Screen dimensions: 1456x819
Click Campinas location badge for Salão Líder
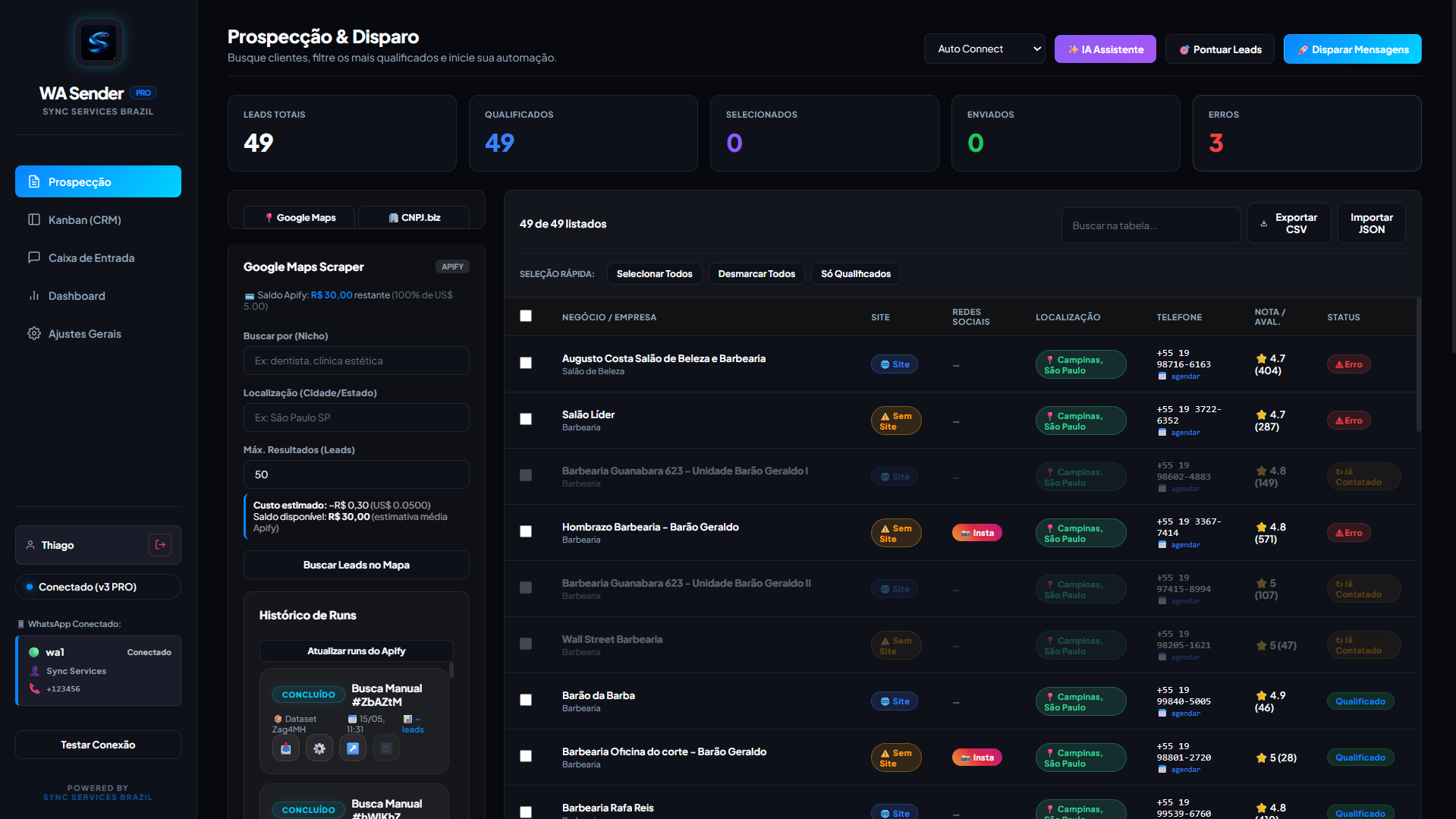(x=1080, y=421)
